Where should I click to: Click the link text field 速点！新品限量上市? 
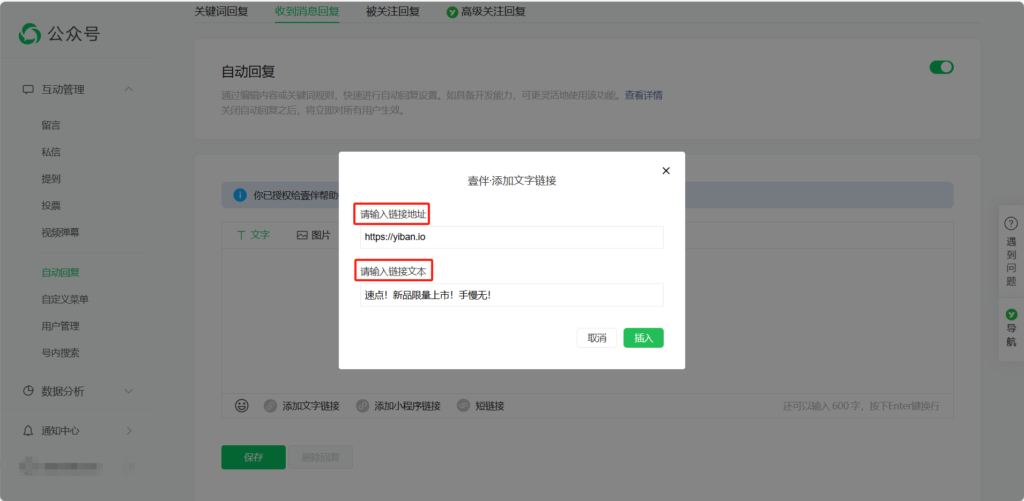[x=512, y=295]
